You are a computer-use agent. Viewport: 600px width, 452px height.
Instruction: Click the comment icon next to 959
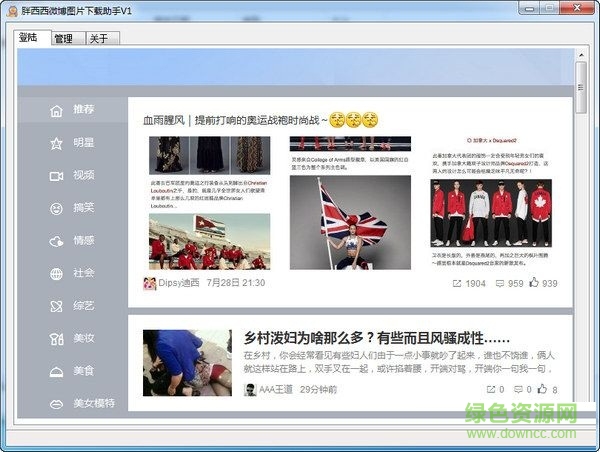499,284
